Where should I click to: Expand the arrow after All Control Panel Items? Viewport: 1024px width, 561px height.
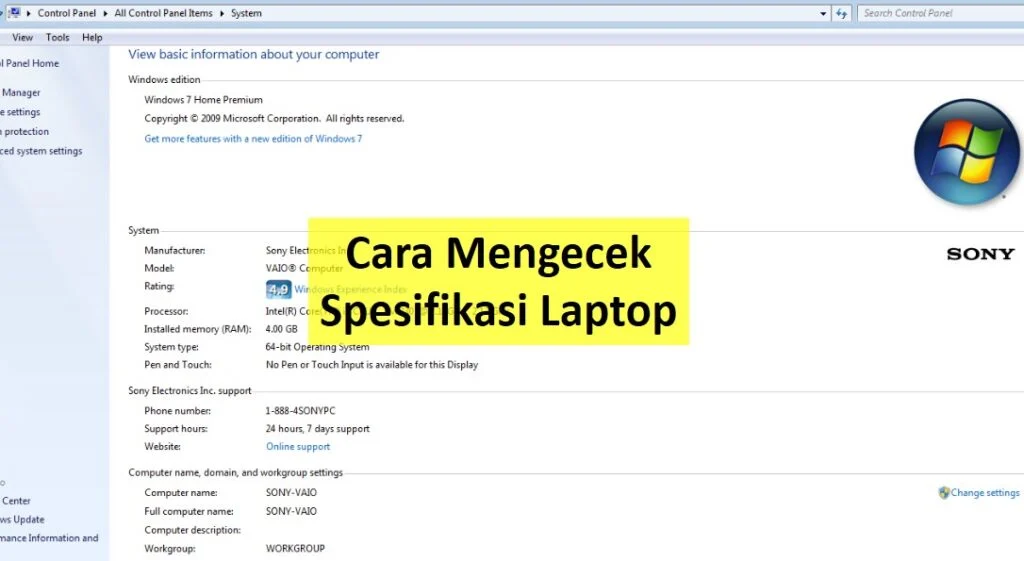tap(221, 13)
